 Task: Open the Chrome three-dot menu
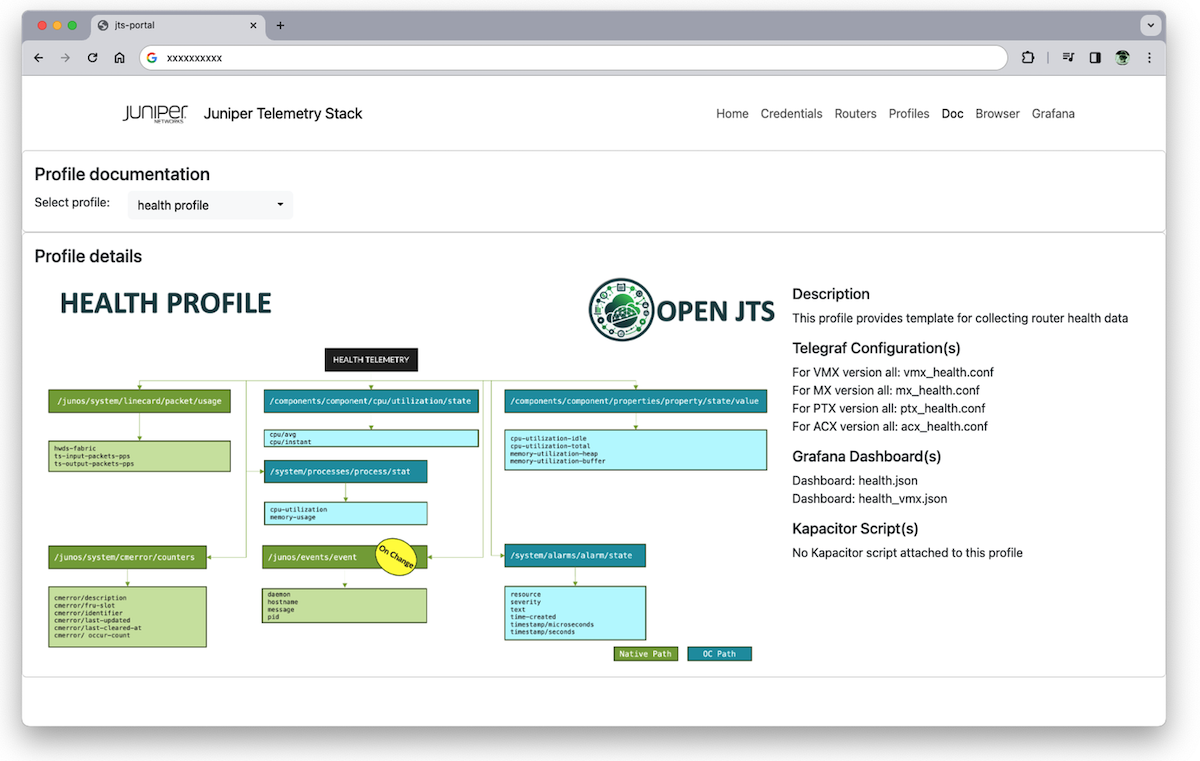(x=1149, y=57)
